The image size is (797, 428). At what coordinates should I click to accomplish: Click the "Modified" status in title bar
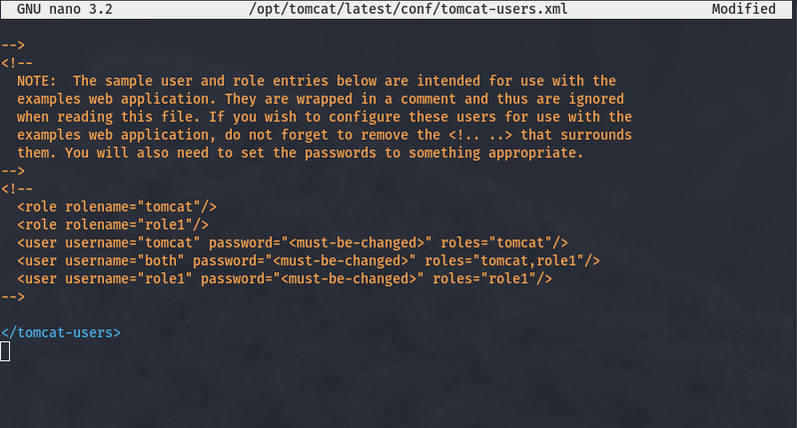click(743, 9)
